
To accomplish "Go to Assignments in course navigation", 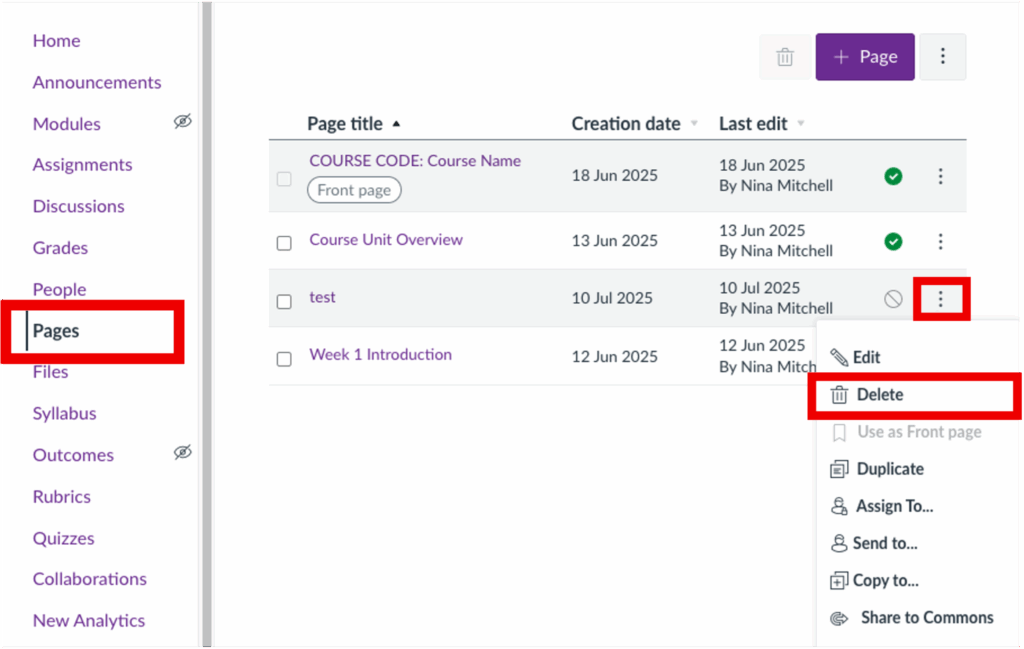I will click(82, 165).
